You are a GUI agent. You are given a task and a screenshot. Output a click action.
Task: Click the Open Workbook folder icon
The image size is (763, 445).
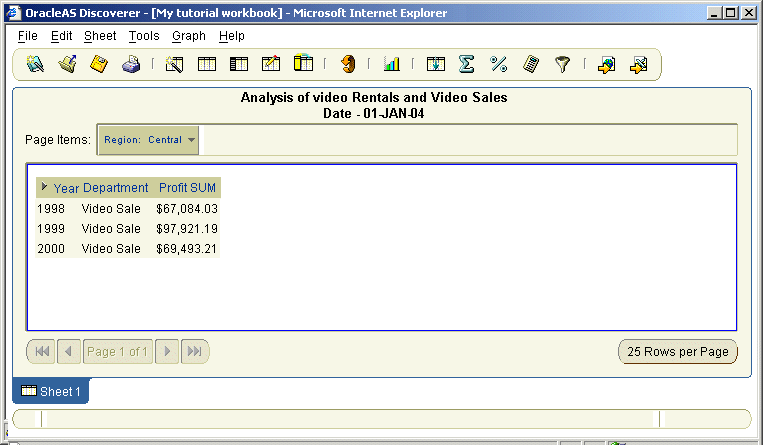68,64
